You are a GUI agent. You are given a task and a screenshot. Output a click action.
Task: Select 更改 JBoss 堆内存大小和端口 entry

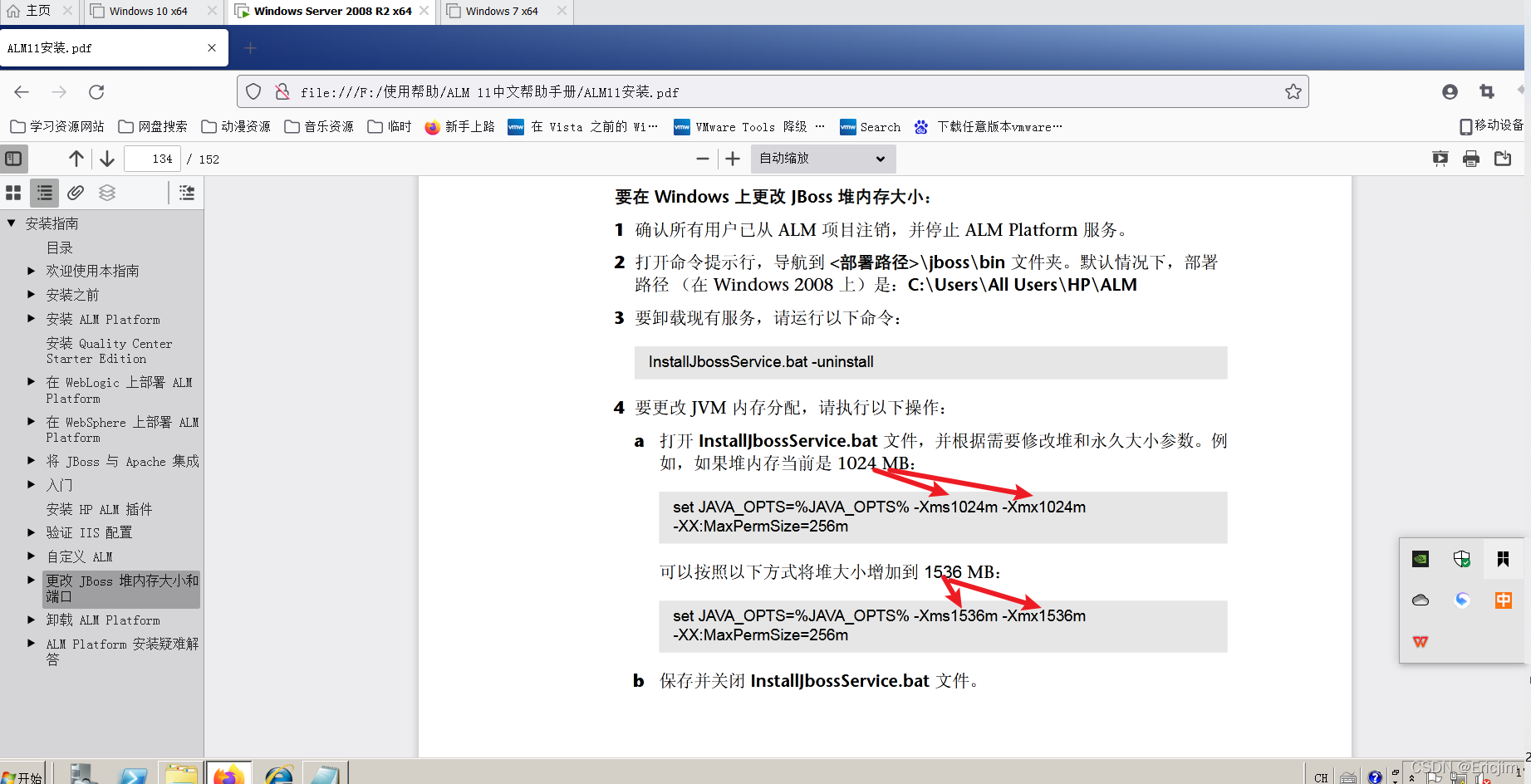click(122, 588)
